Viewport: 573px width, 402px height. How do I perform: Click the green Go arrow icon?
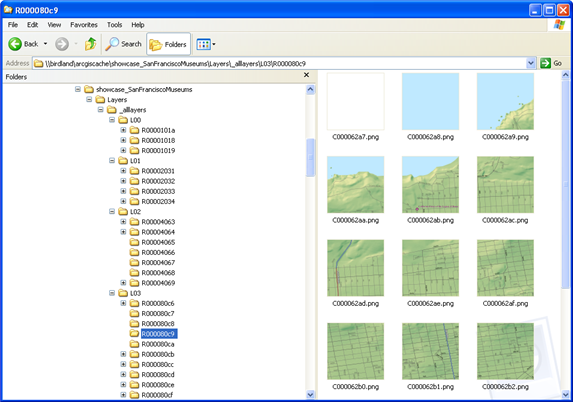545,63
